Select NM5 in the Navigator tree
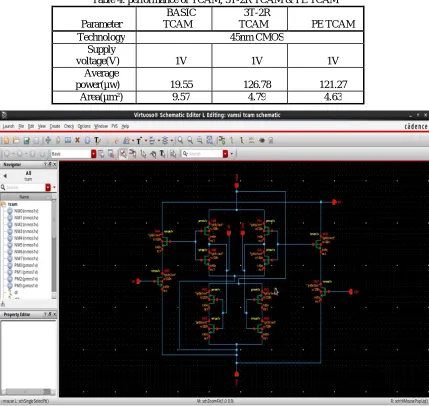 pyautogui.click(x=26, y=245)
